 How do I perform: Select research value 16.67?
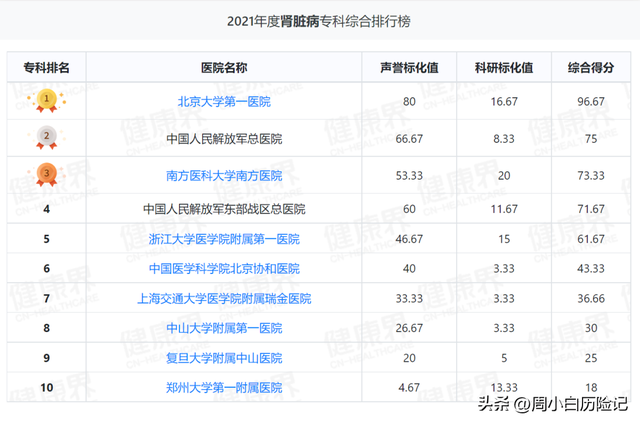pos(504,102)
